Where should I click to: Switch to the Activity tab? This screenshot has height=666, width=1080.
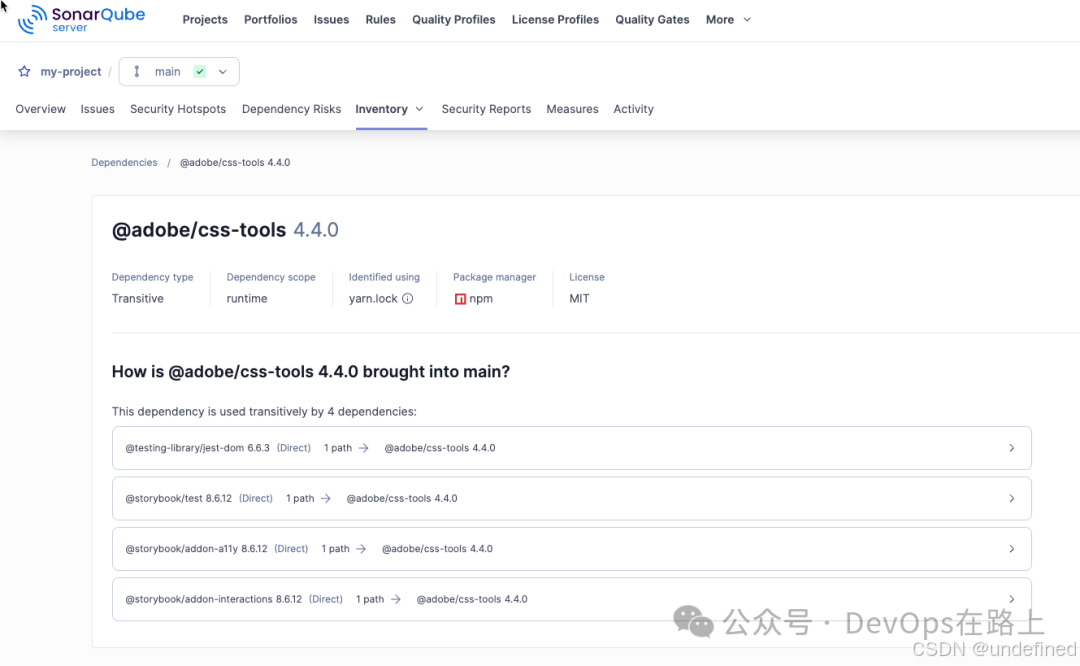pyautogui.click(x=634, y=109)
